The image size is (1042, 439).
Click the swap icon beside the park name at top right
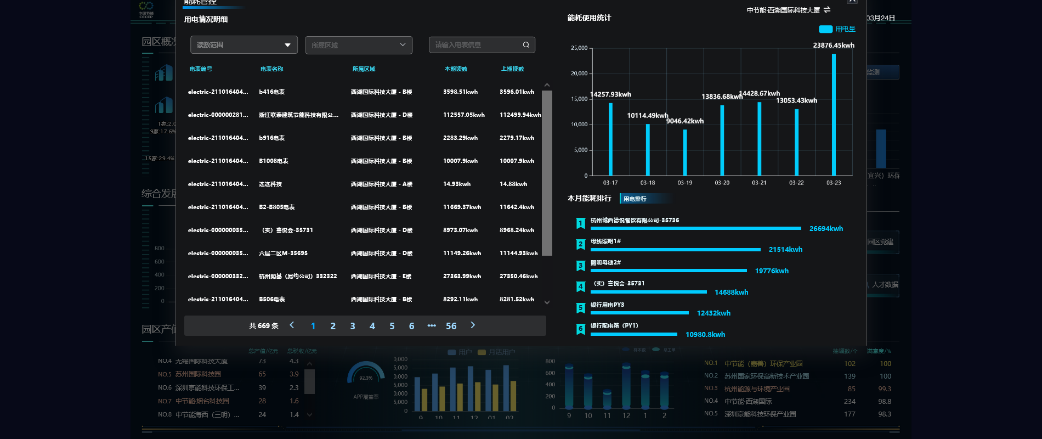827,10
